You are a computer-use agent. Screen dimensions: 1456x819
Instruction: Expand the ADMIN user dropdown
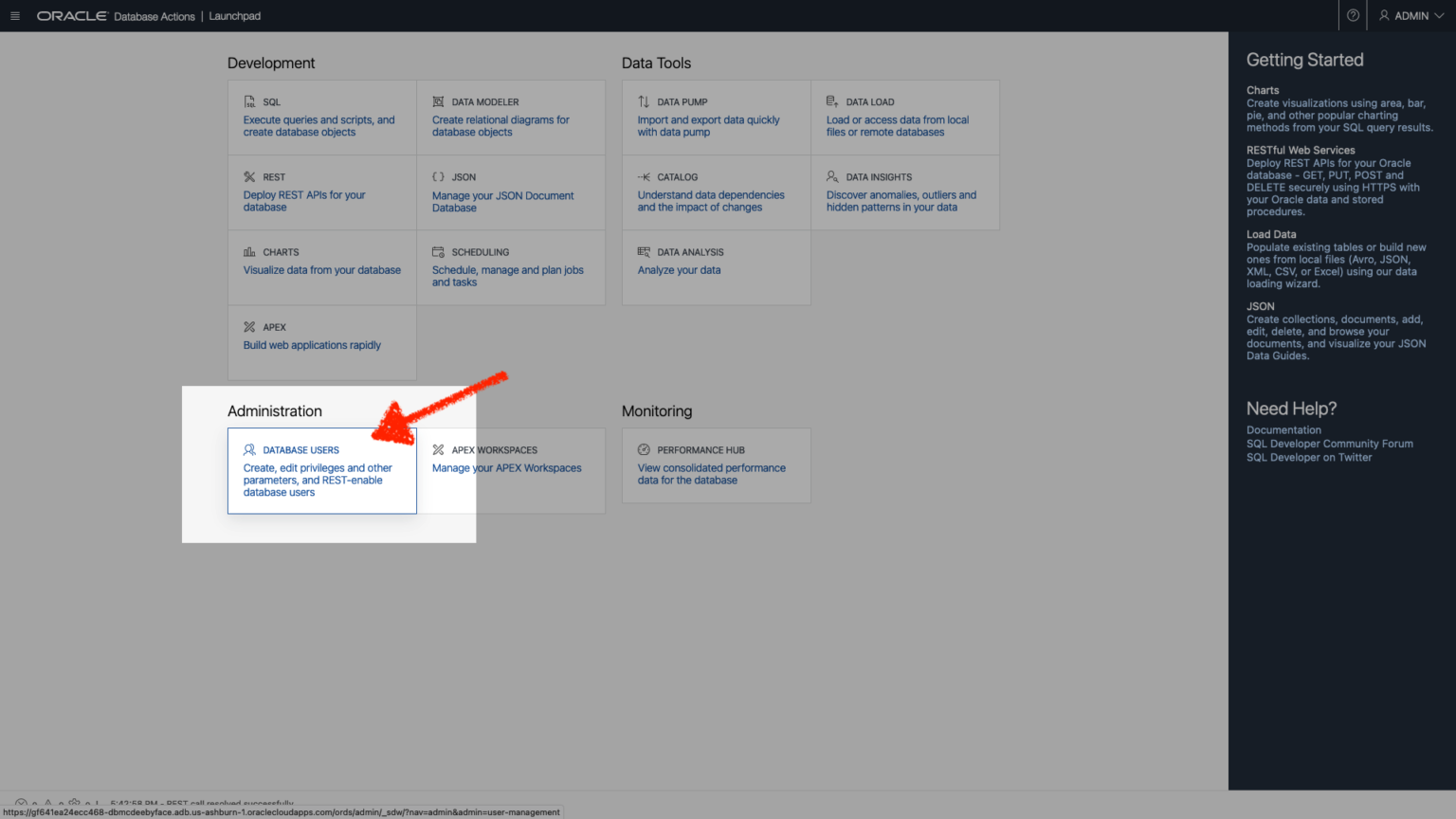point(1411,15)
